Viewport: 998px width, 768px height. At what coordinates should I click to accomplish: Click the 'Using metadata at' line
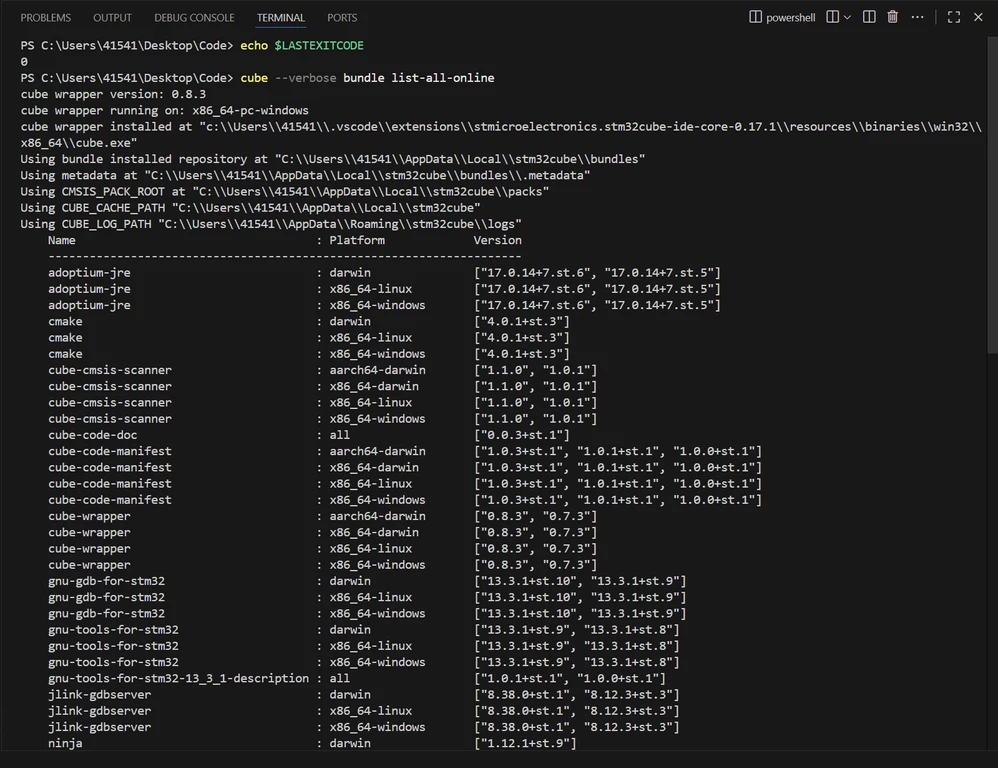click(305, 175)
